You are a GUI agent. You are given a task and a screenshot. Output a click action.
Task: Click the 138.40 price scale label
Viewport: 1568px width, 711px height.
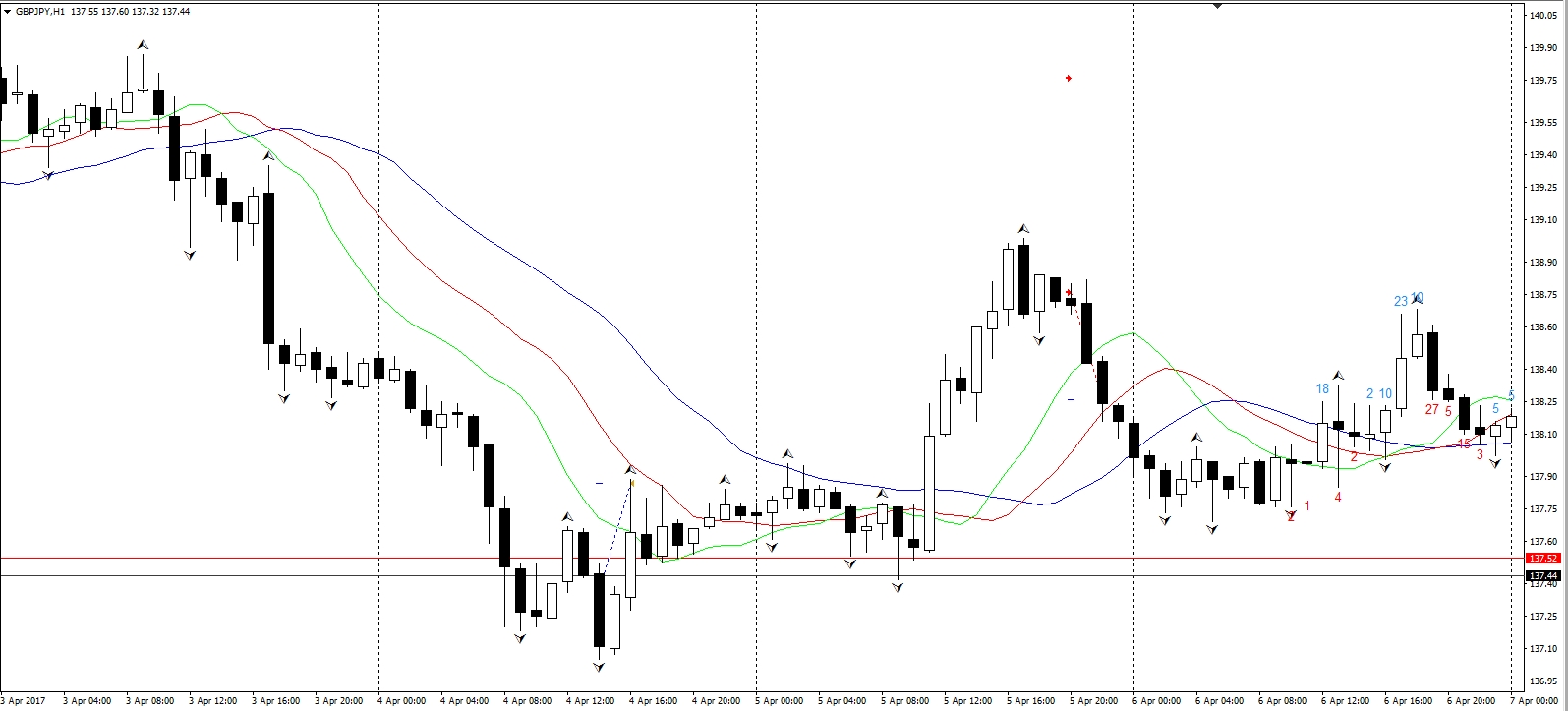tap(1543, 370)
